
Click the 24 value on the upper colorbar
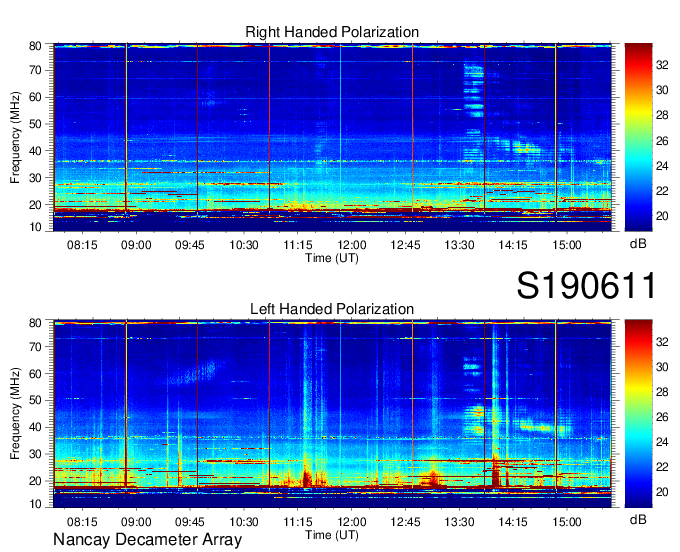click(662, 166)
